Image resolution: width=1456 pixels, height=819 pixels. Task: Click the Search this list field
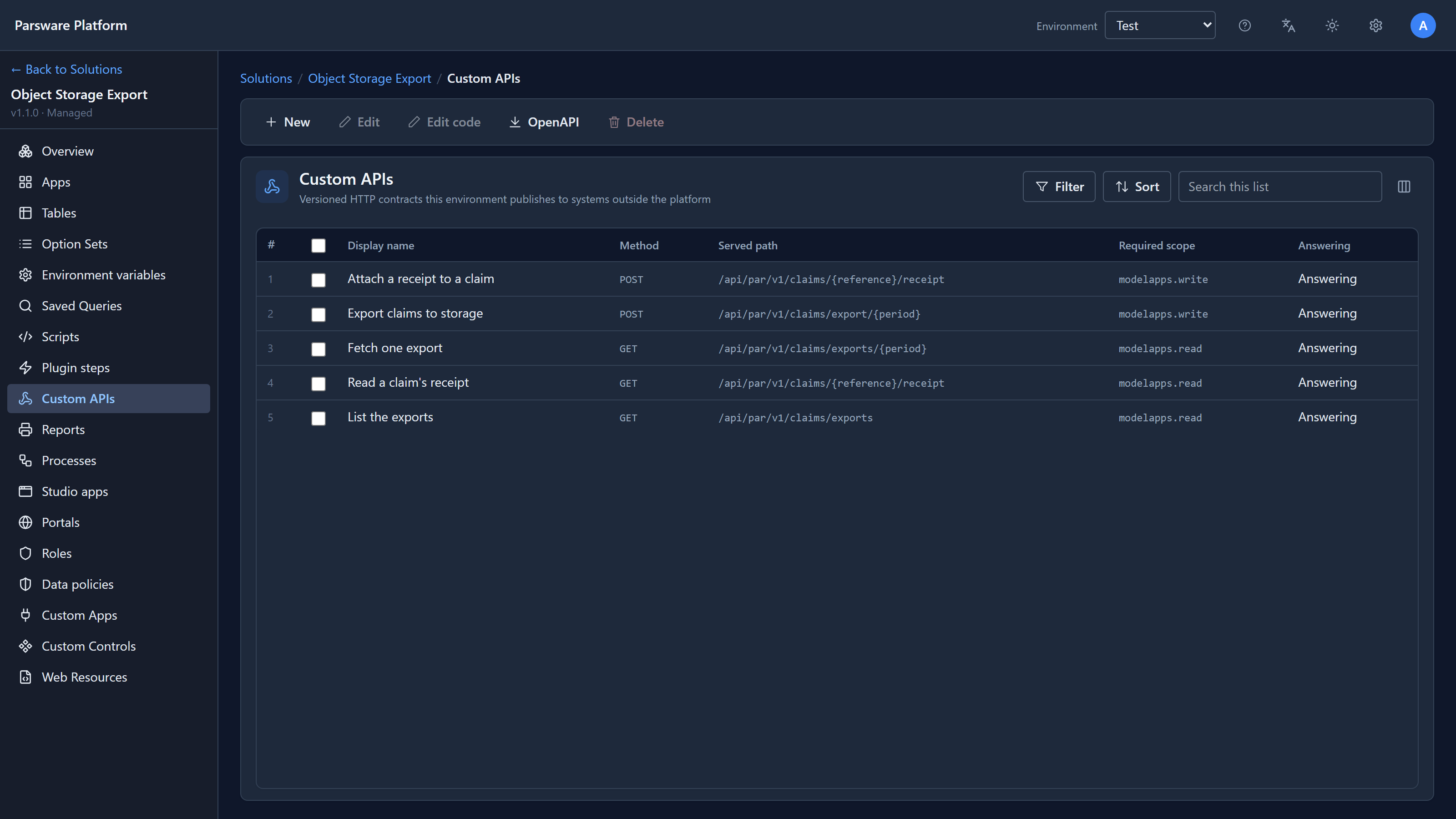coord(1279,187)
